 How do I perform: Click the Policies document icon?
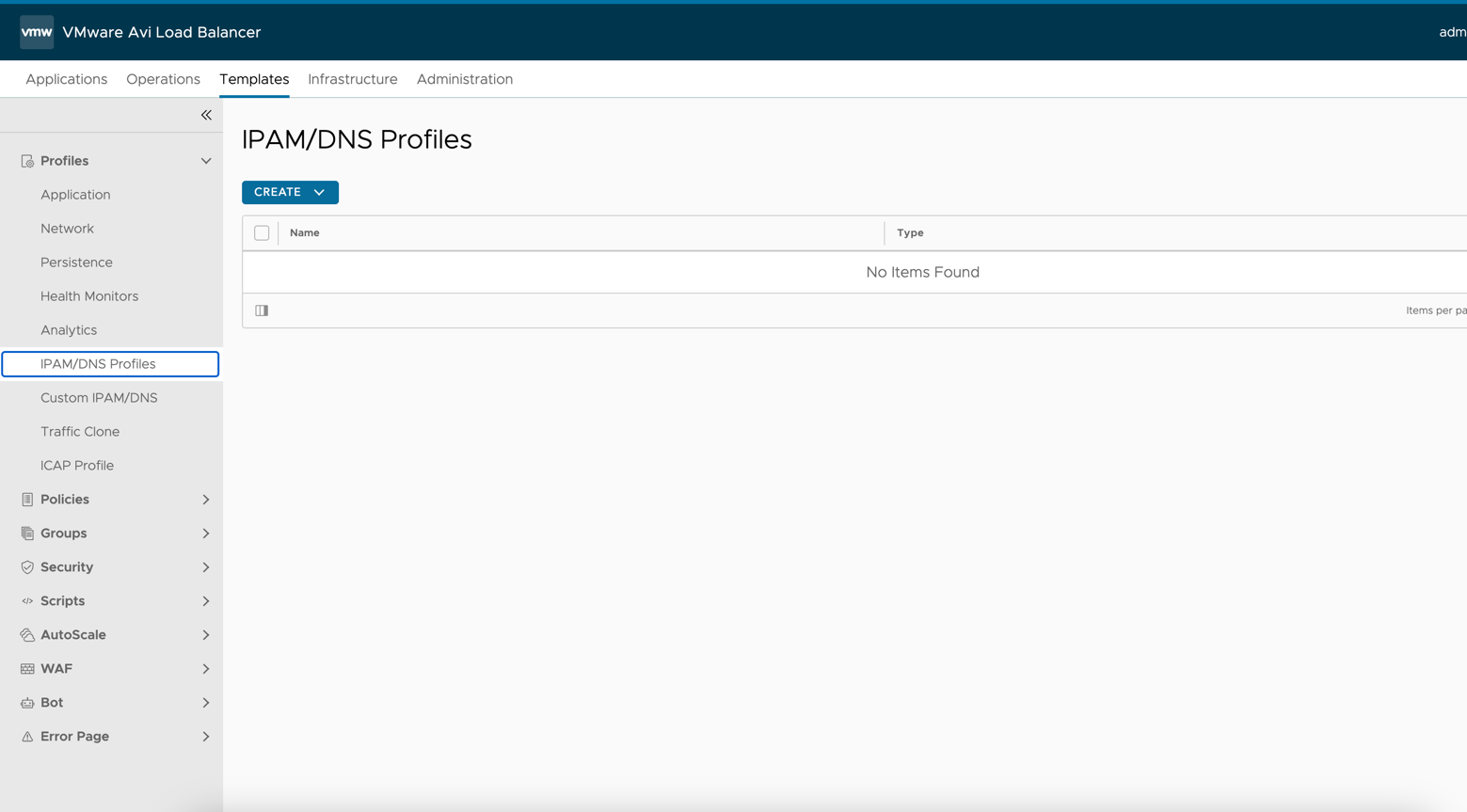point(27,500)
